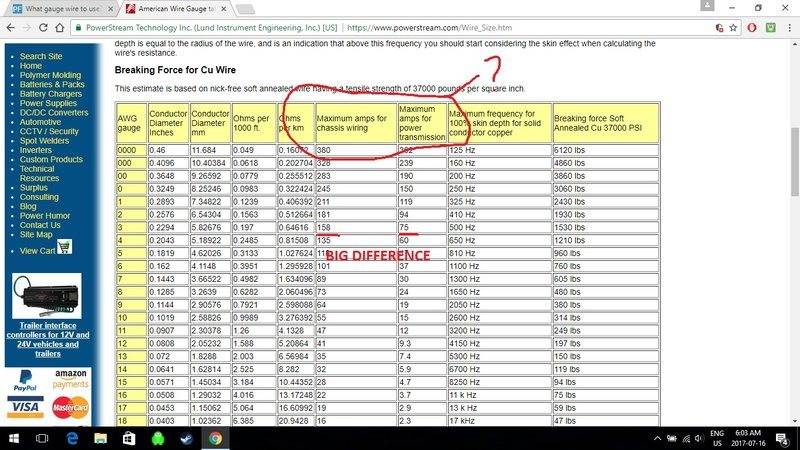Open the Opera-style red extension icon

click(x=752, y=28)
